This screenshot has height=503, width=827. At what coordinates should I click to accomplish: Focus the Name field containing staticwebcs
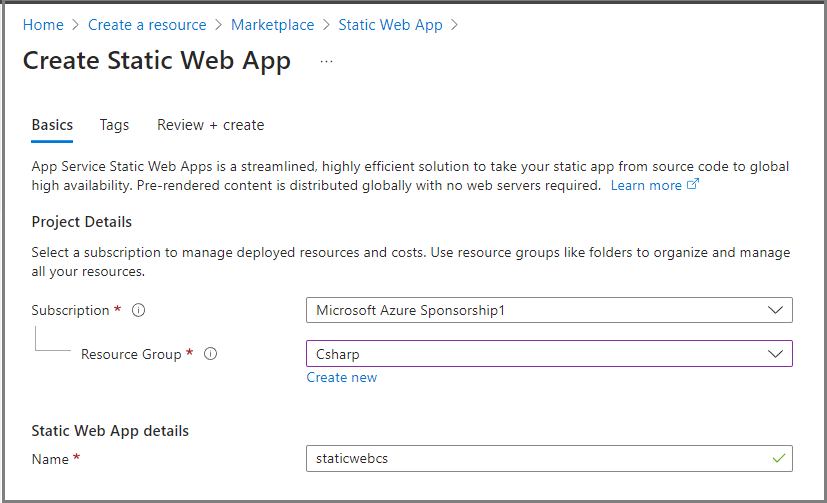point(549,459)
